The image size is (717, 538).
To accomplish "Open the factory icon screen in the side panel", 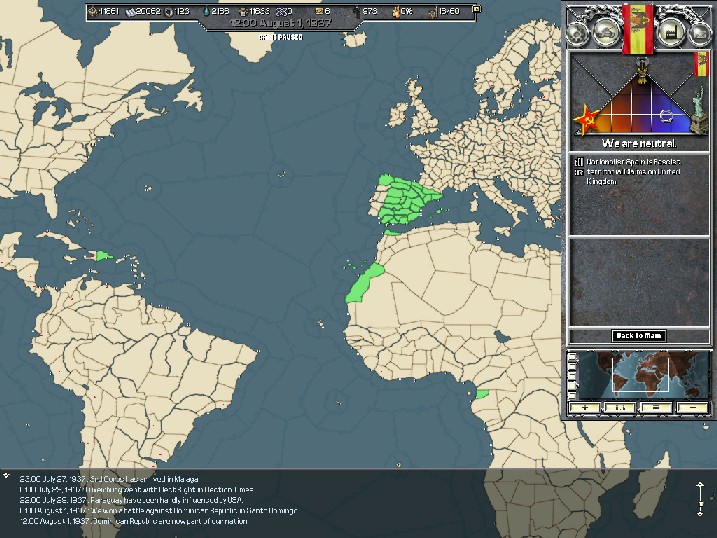I will pyautogui.click(x=671, y=32).
